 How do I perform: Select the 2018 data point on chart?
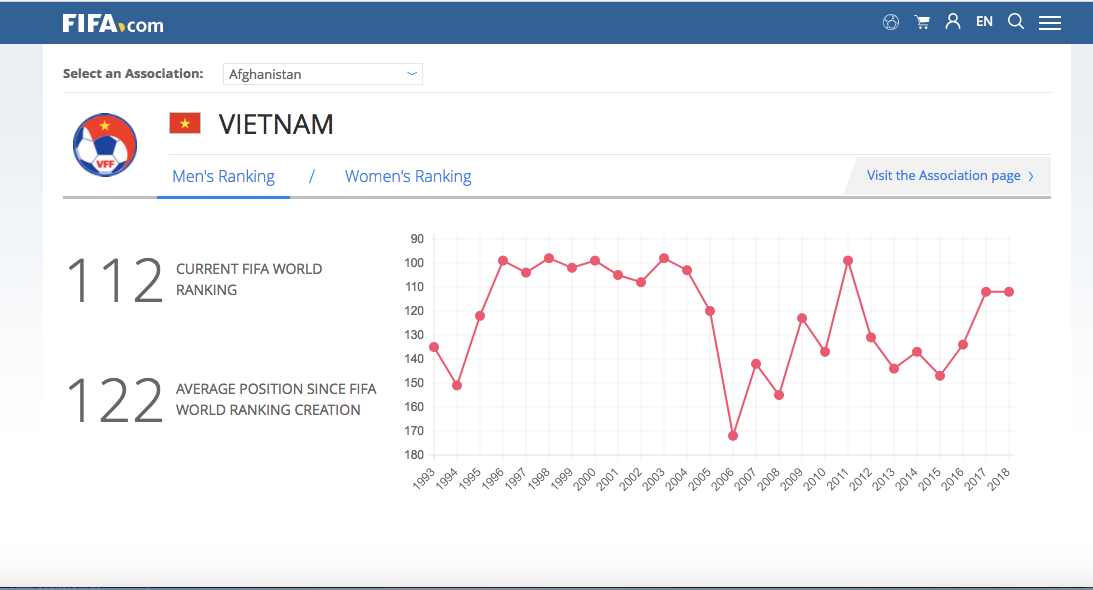click(x=1009, y=292)
